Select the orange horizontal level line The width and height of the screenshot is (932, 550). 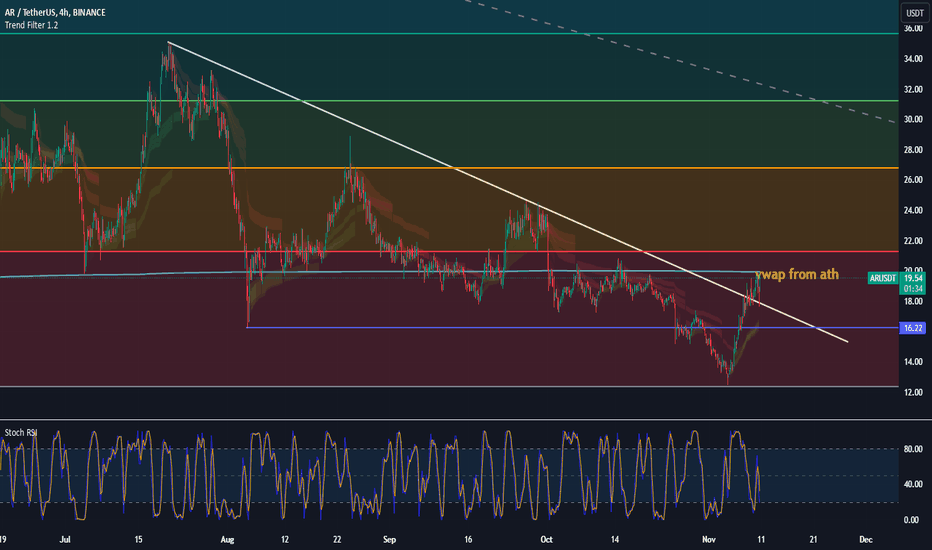(x=449, y=168)
